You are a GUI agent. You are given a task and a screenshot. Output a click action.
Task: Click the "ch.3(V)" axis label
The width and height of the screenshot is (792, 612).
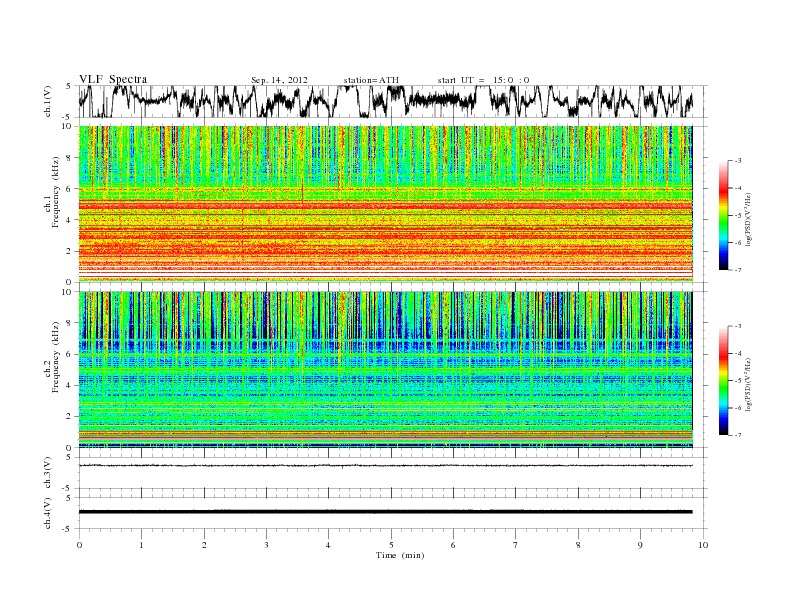(x=48, y=473)
